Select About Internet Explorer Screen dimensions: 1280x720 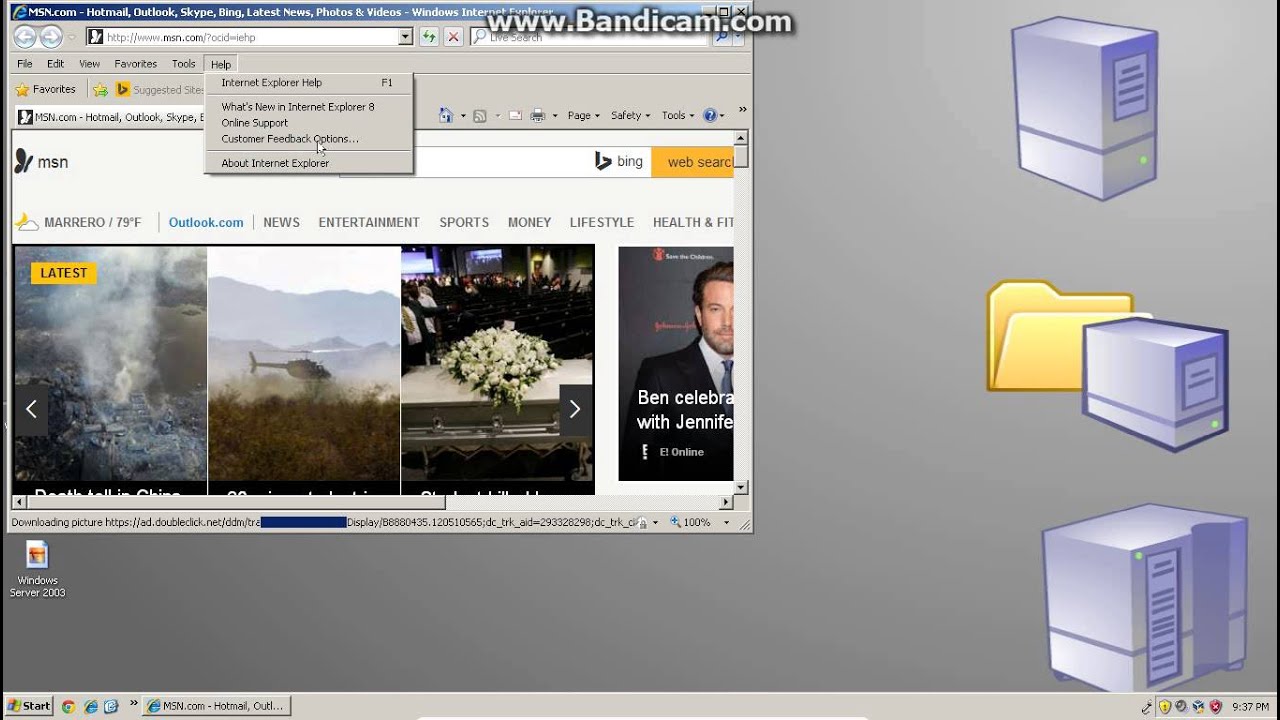click(308, 163)
